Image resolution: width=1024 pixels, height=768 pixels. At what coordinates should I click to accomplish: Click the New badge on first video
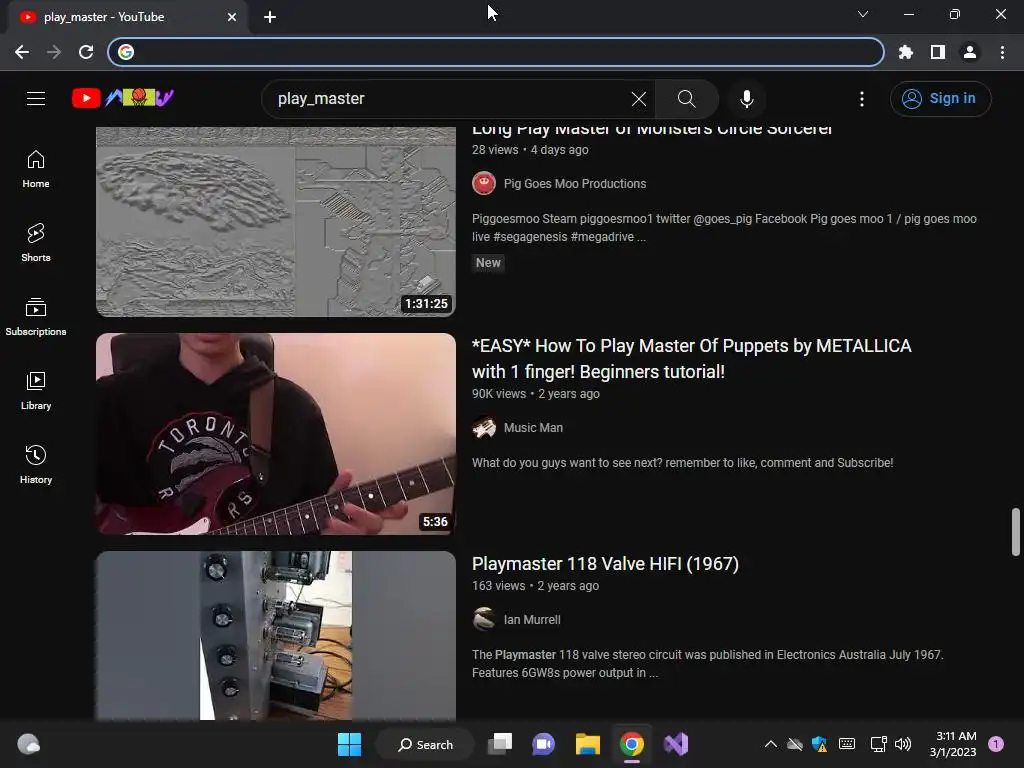click(x=488, y=263)
